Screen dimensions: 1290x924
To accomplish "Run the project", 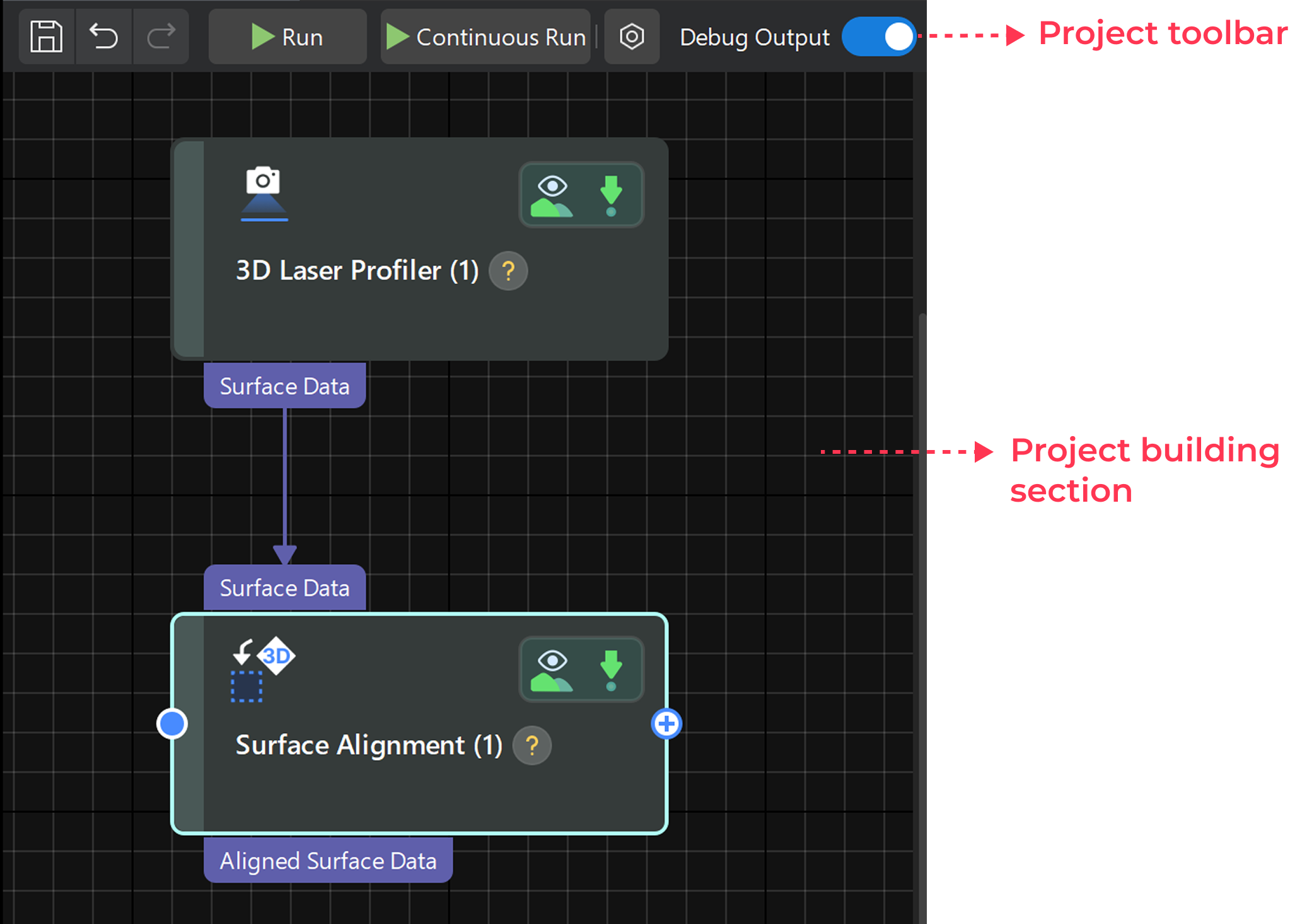I will click(x=287, y=37).
